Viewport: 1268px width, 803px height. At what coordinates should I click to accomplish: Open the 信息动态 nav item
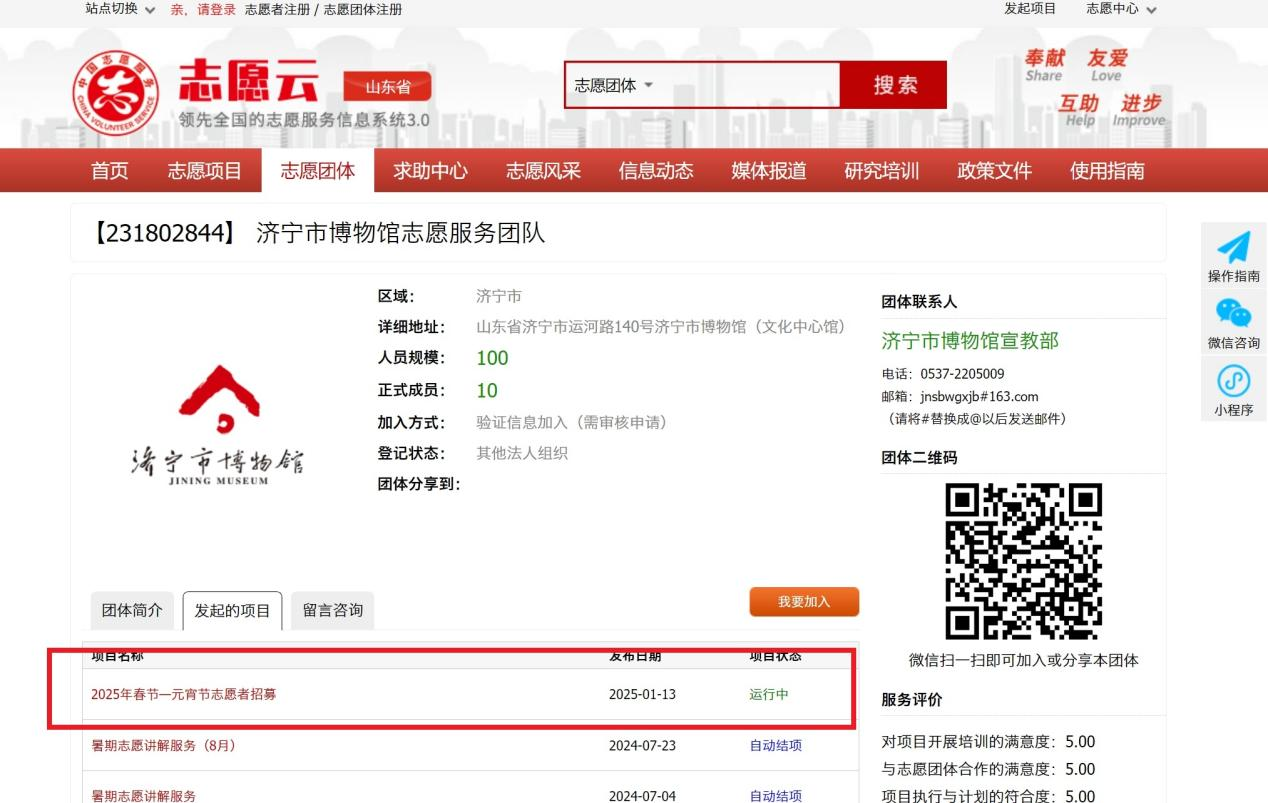(656, 171)
